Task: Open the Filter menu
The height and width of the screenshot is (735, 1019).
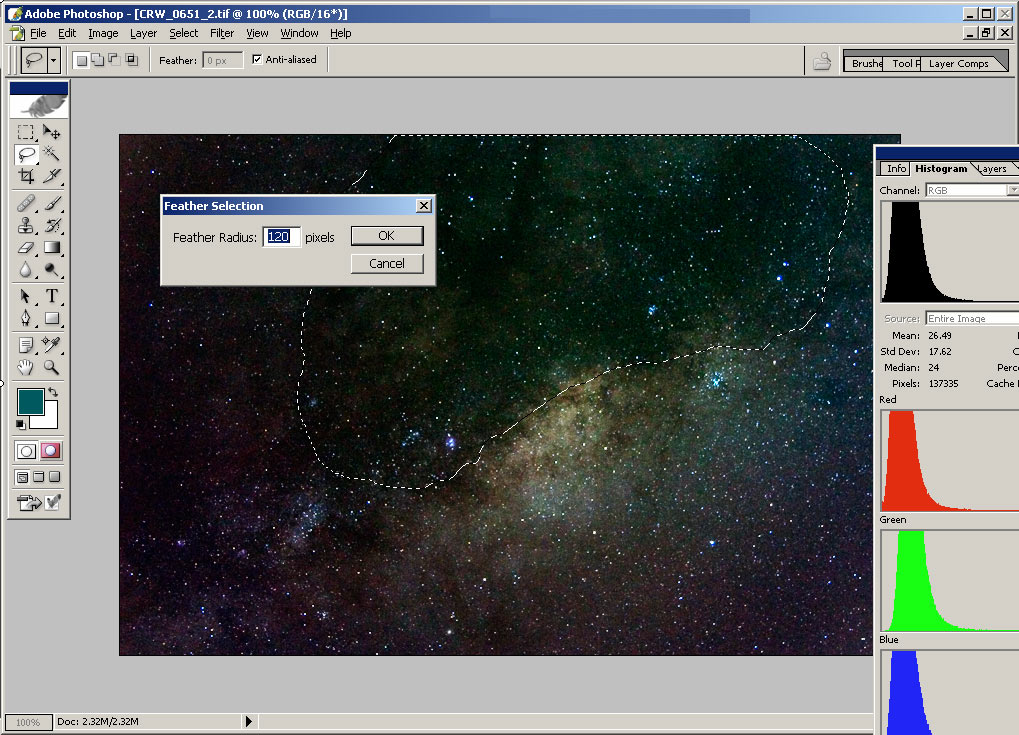Action: 222,33
